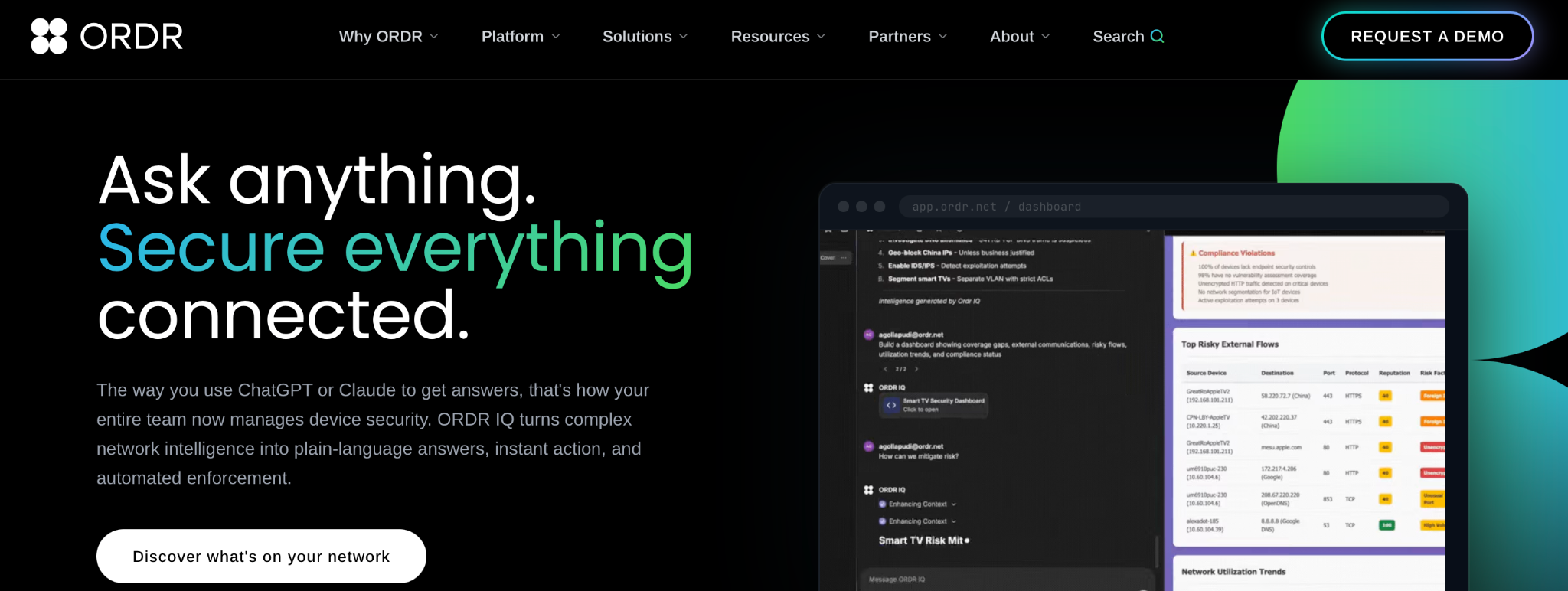Click the 'Compliance Violations' heading
Viewport: 1568px width, 591px height.
(1236, 253)
